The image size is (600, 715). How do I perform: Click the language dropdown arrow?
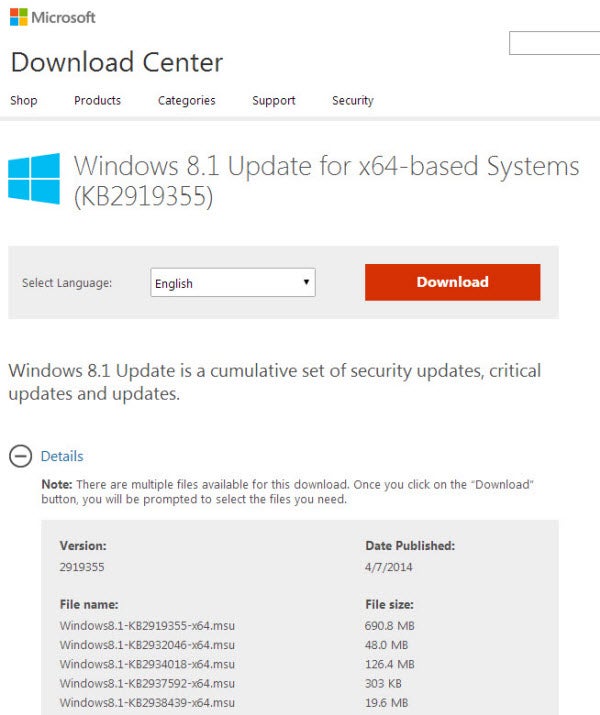tap(306, 283)
